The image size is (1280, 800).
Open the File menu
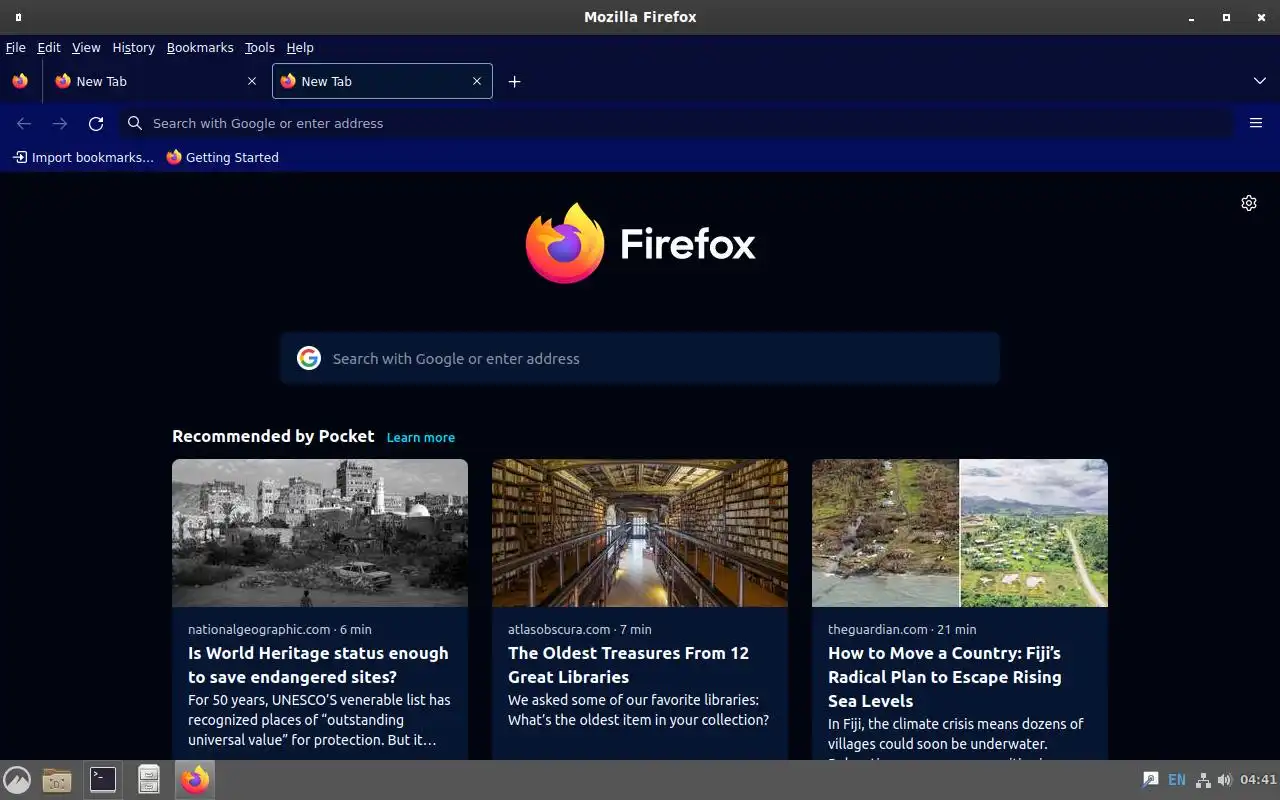pos(16,47)
